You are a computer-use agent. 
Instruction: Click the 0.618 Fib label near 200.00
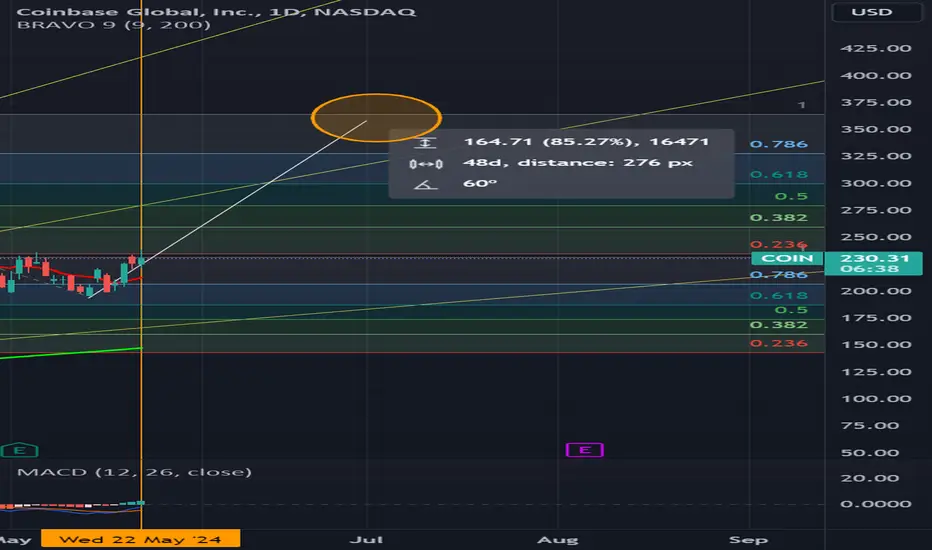[779, 296]
